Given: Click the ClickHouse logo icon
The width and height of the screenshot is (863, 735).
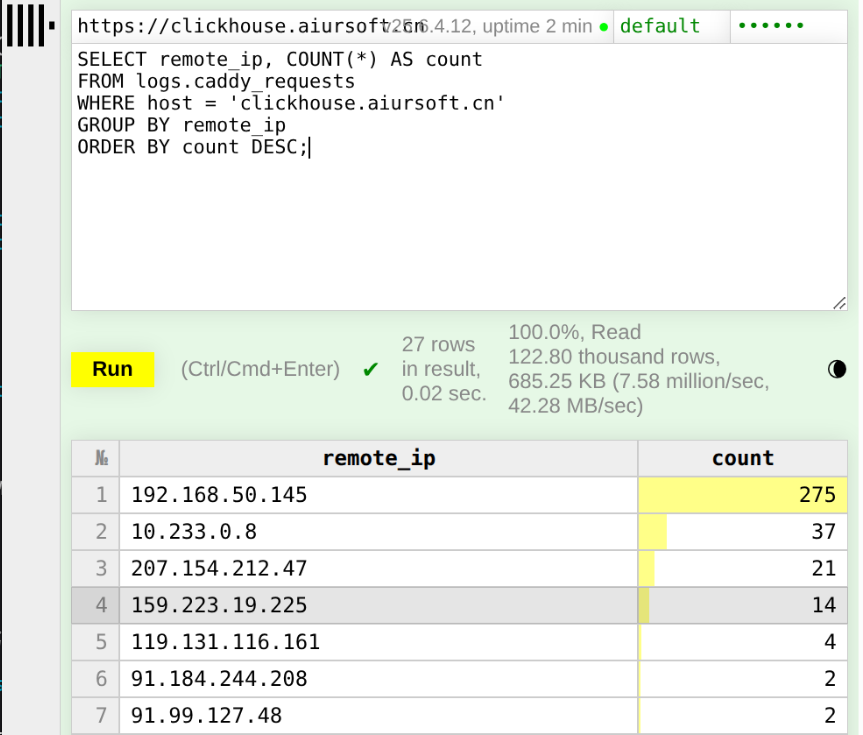Looking at the screenshot, I should pos(28,25).
